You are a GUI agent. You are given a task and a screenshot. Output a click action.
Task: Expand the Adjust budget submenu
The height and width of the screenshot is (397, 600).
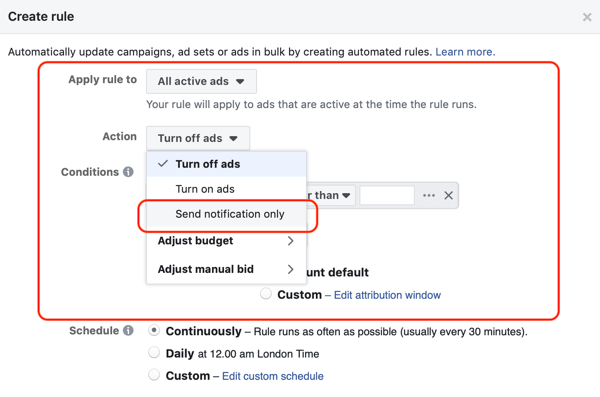pos(226,241)
